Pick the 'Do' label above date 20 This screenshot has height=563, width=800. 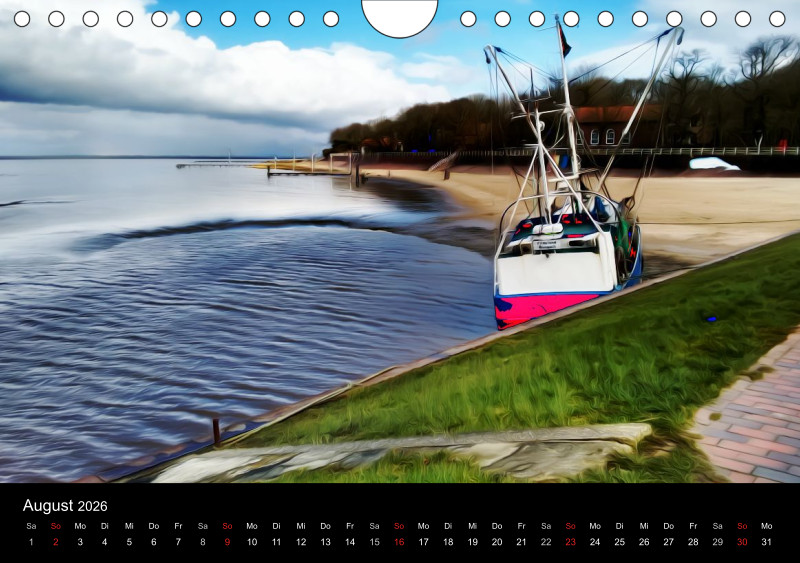497,526
